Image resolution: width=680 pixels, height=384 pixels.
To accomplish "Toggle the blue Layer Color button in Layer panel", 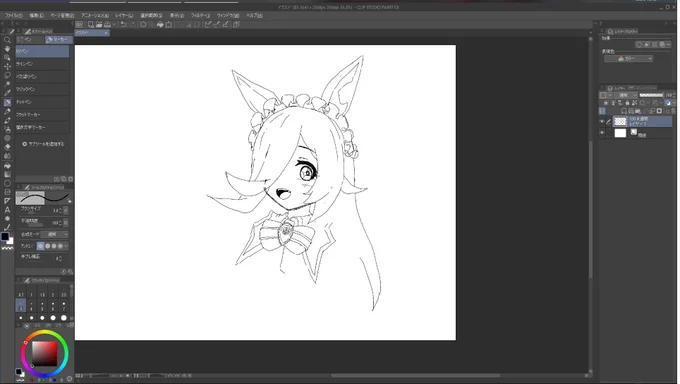I will (667, 103).
